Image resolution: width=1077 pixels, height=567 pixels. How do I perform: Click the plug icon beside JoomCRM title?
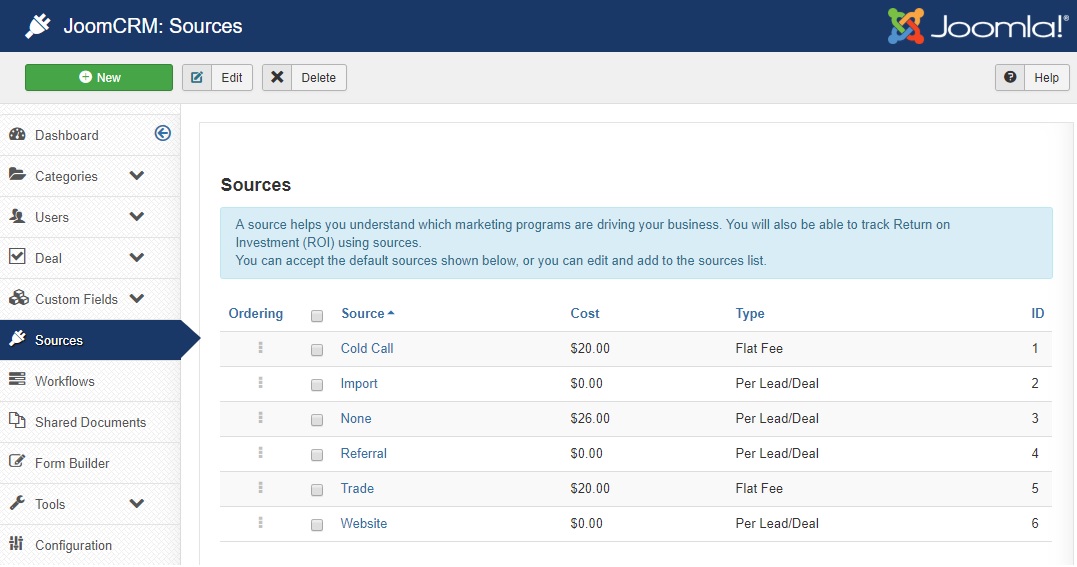(38, 26)
